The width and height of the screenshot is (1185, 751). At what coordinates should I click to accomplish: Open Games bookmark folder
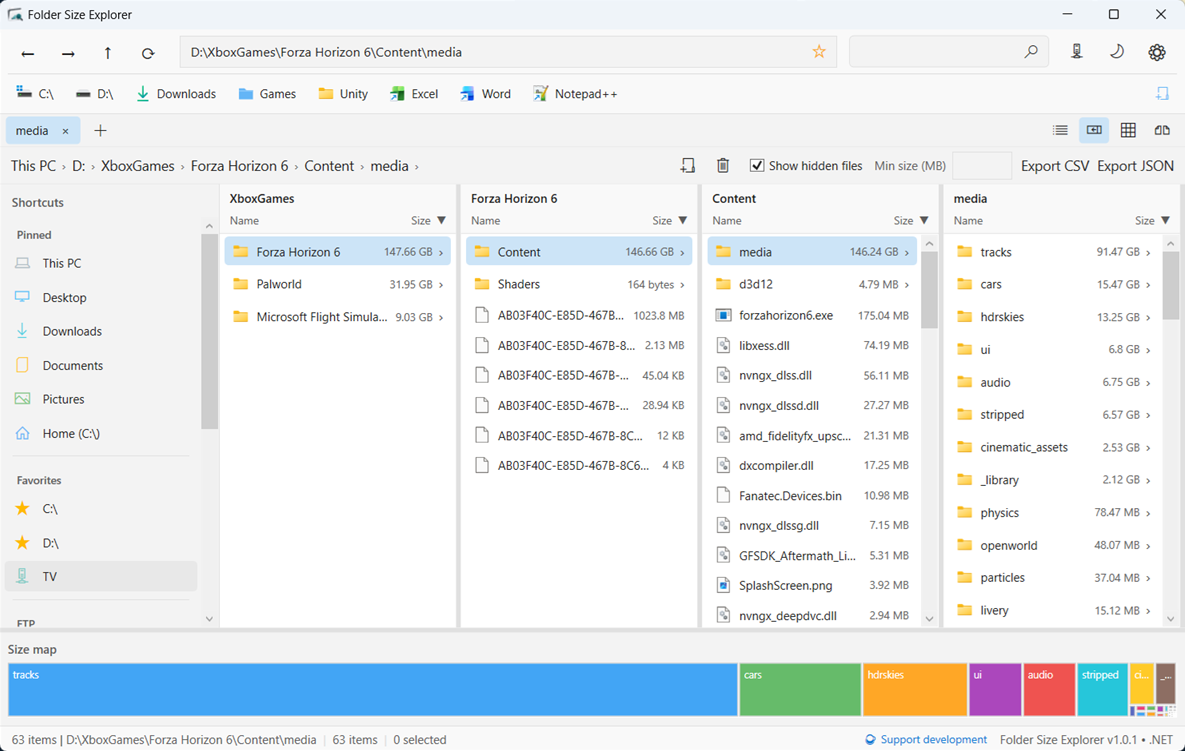tap(267, 94)
